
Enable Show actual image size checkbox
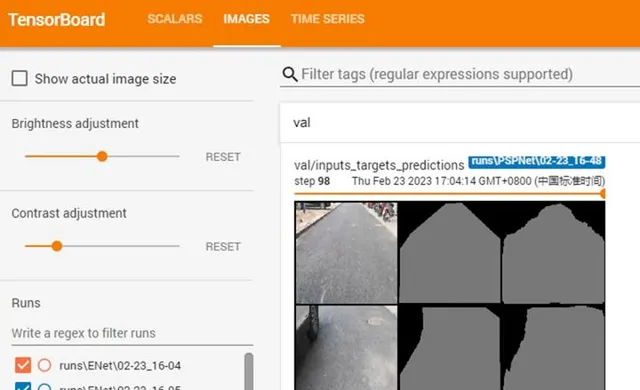20,78
